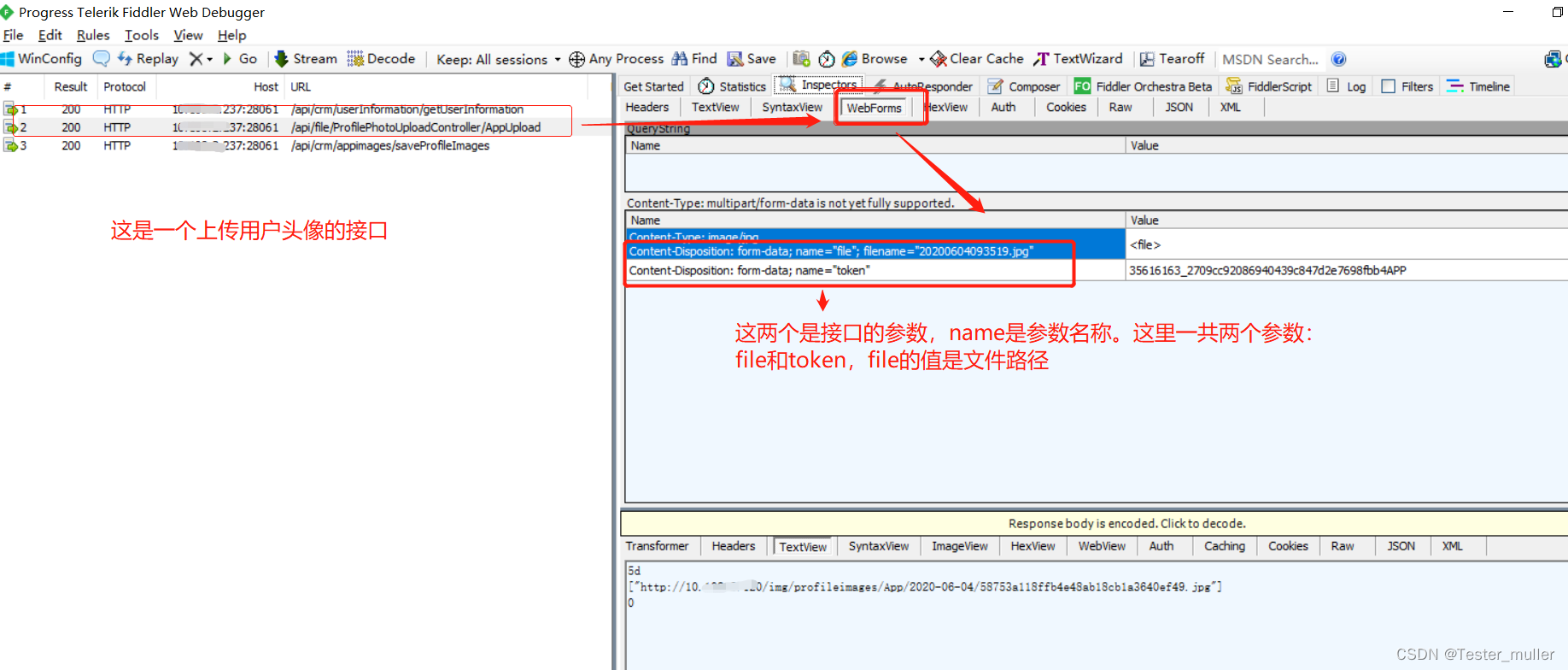Switch to the AutoResponder tab
Image resolution: width=1568 pixels, height=670 pixels.
(x=923, y=86)
